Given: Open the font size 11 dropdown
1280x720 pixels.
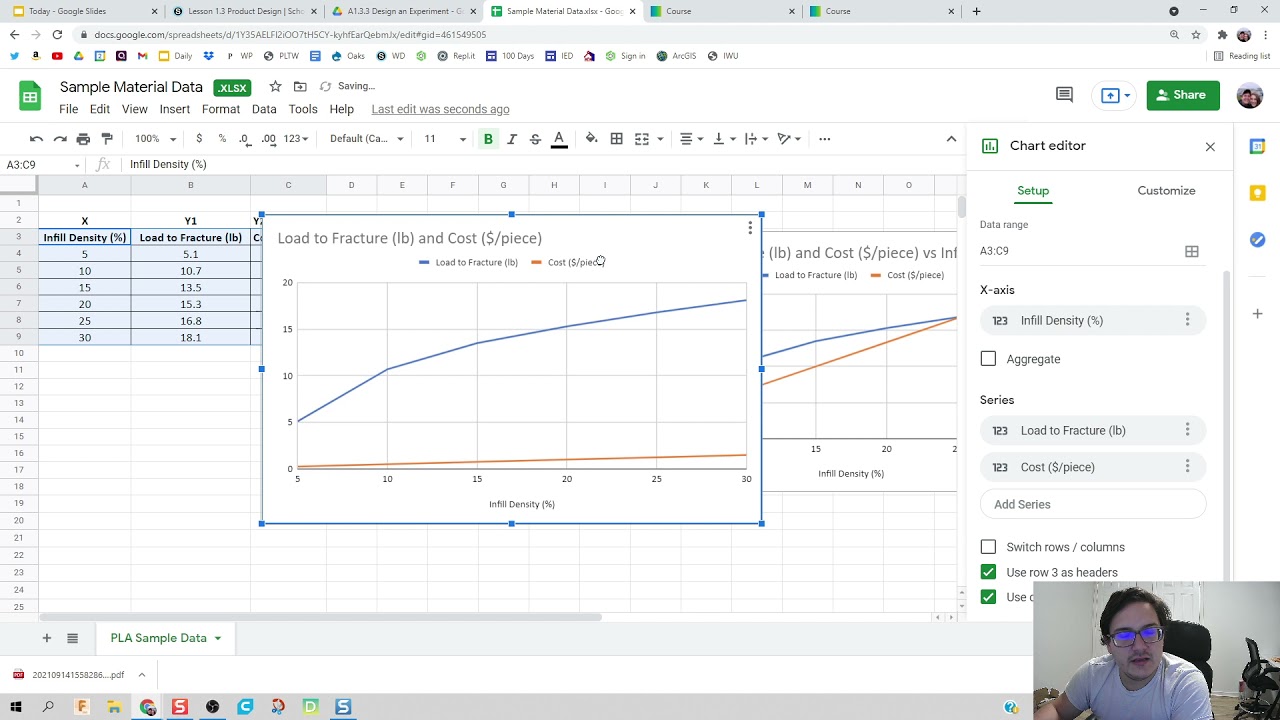Looking at the screenshot, I should point(444,139).
